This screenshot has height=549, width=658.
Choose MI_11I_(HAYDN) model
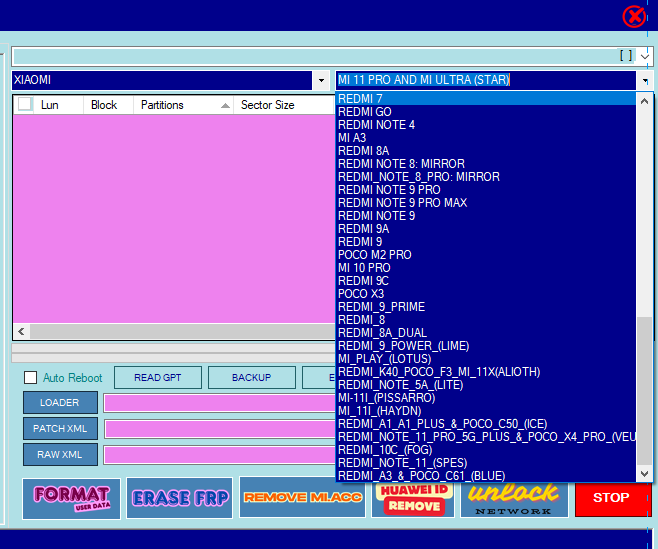[x=486, y=411]
